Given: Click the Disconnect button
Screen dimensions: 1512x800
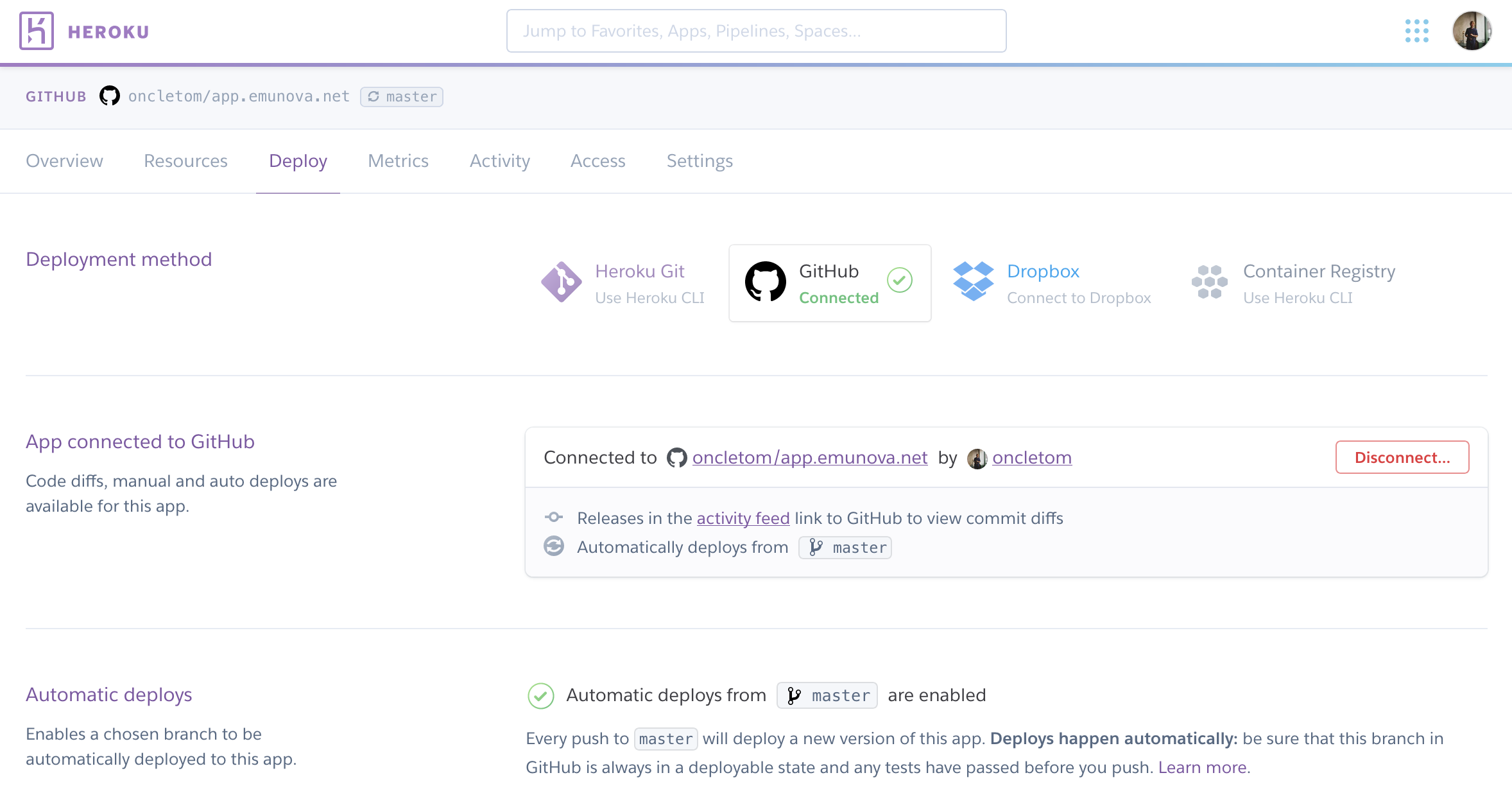Looking at the screenshot, I should [x=1402, y=457].
